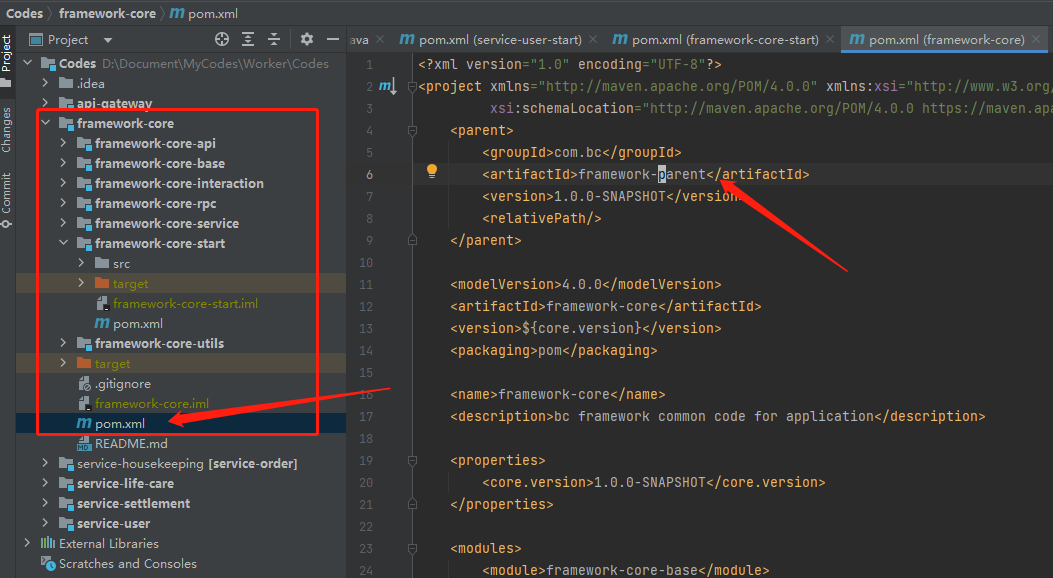Screen dimensions: 1053x578
Task: Click Codes in the breadcrumb bar
Action: click(x=24, y=13)
